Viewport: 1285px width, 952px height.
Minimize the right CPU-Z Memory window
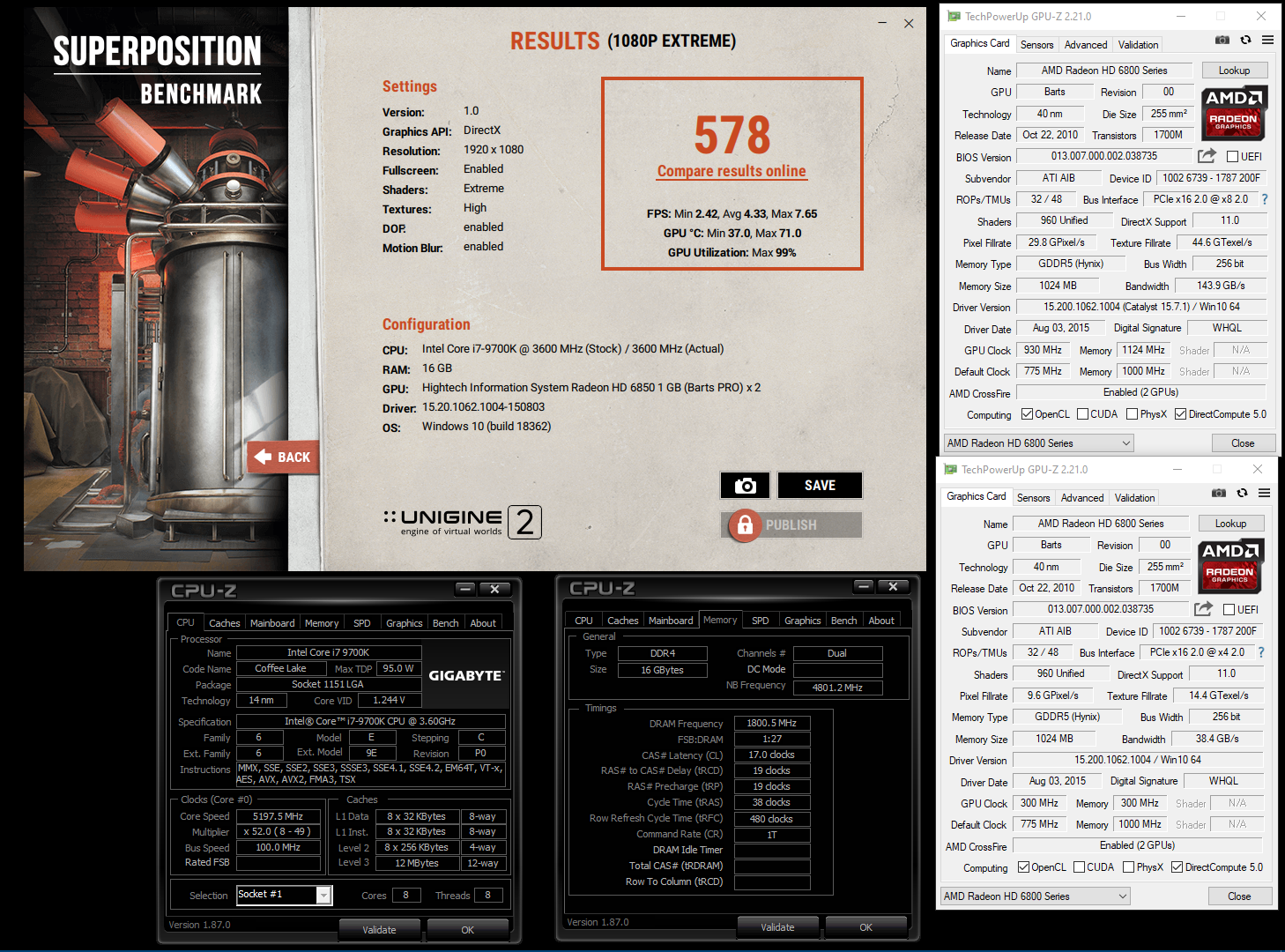click(x=865, y=586)
